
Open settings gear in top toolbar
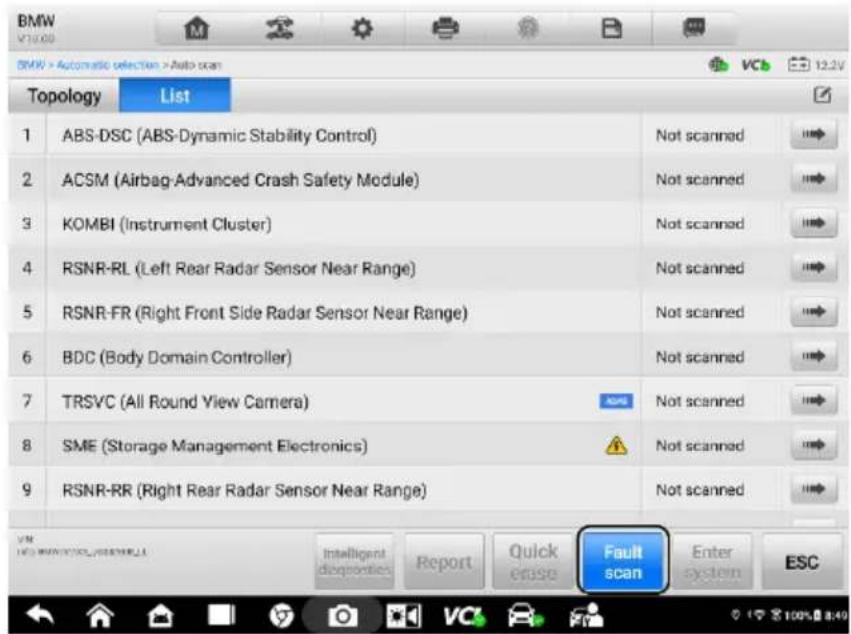(362, 28)
